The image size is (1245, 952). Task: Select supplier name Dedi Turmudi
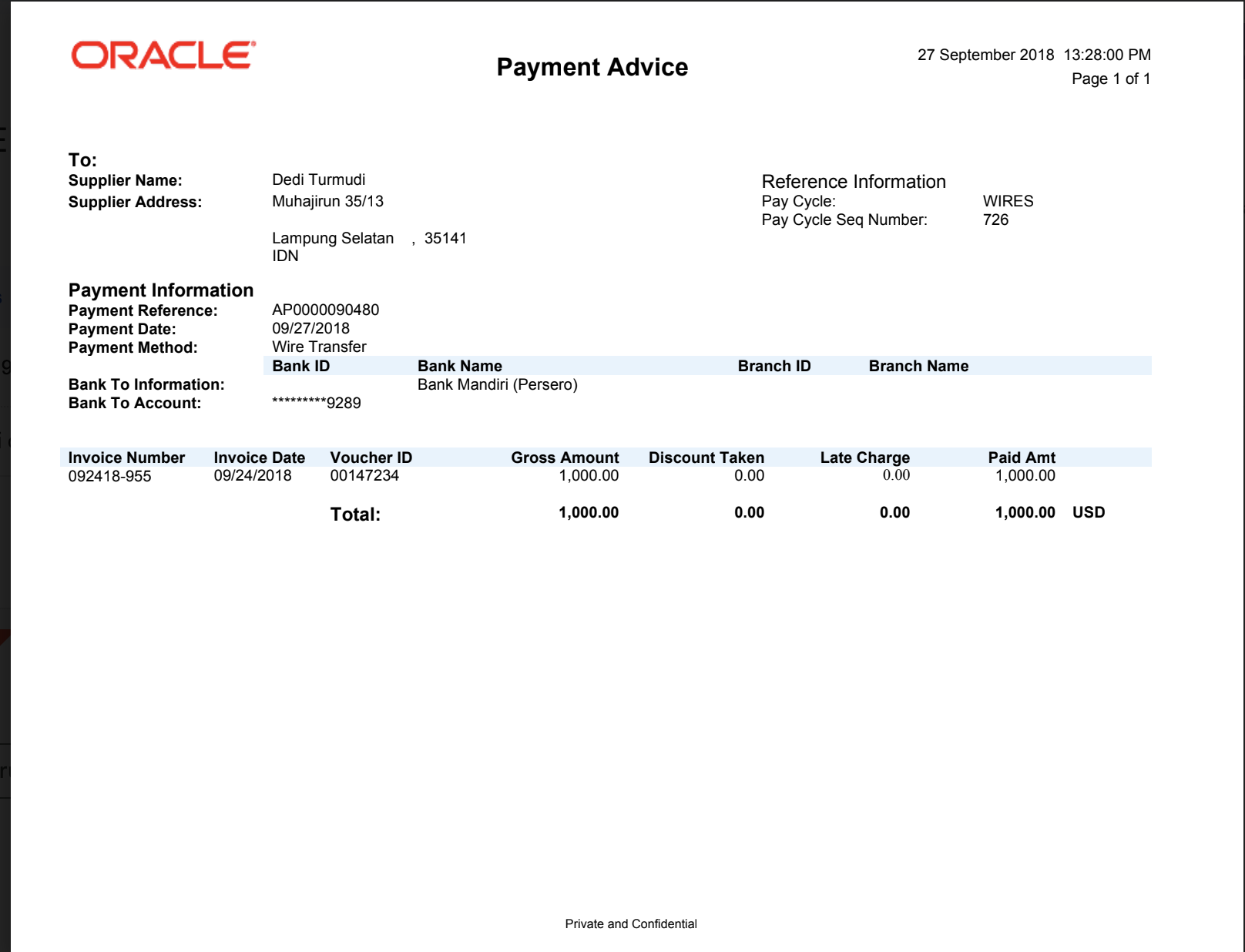[x=319, y=179]
